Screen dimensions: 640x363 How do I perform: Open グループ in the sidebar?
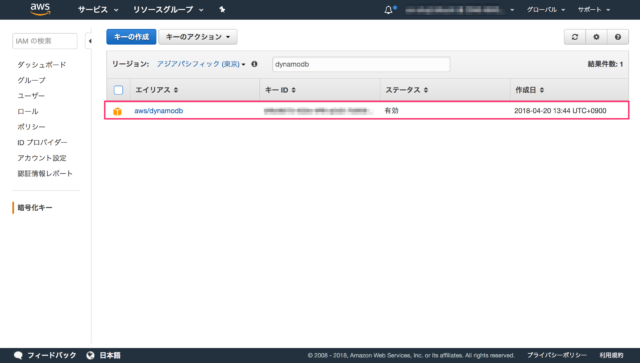click(31, 80)
